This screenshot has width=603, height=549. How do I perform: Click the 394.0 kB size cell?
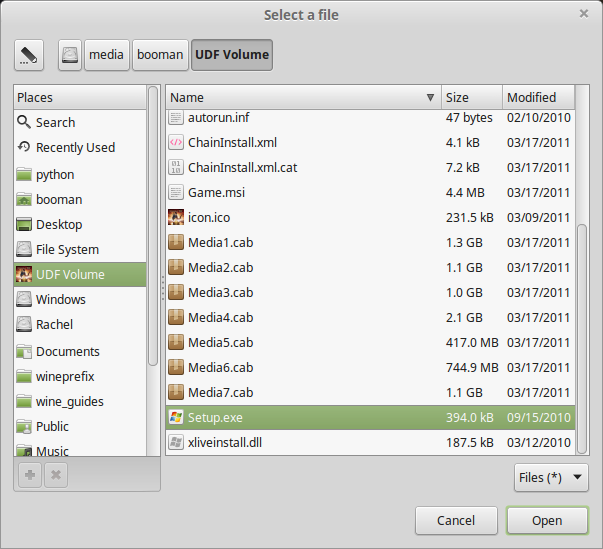click(x=470, y=418)
